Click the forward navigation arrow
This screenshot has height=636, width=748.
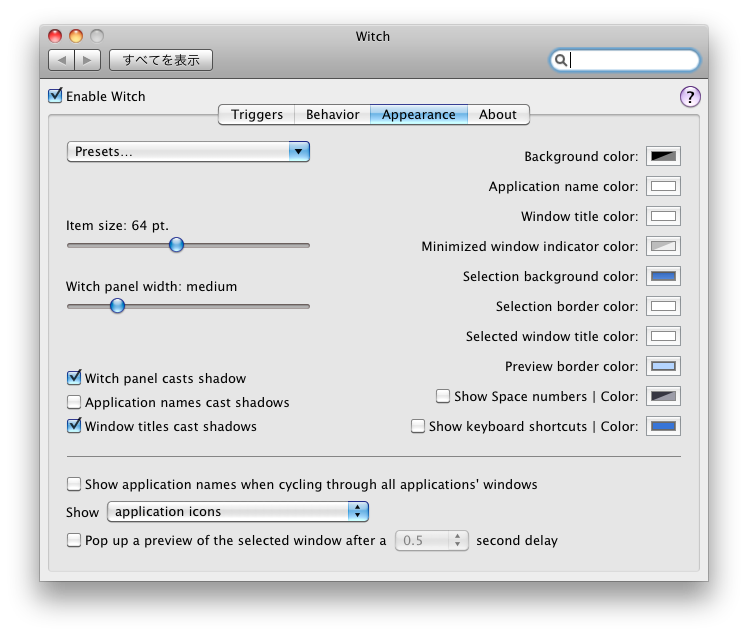(87, 60)
